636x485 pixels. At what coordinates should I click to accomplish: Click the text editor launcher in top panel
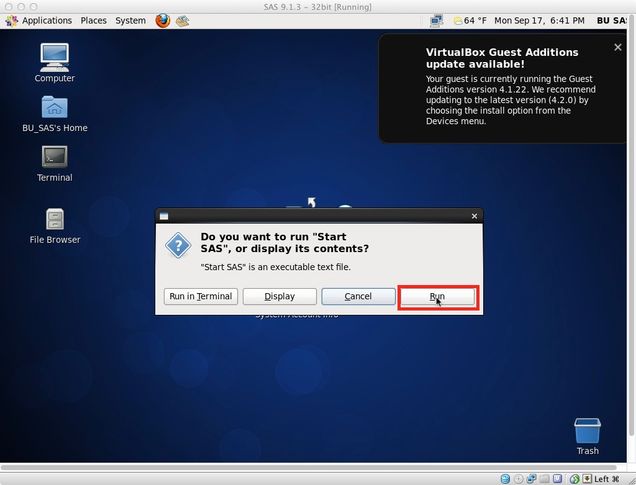182,21
